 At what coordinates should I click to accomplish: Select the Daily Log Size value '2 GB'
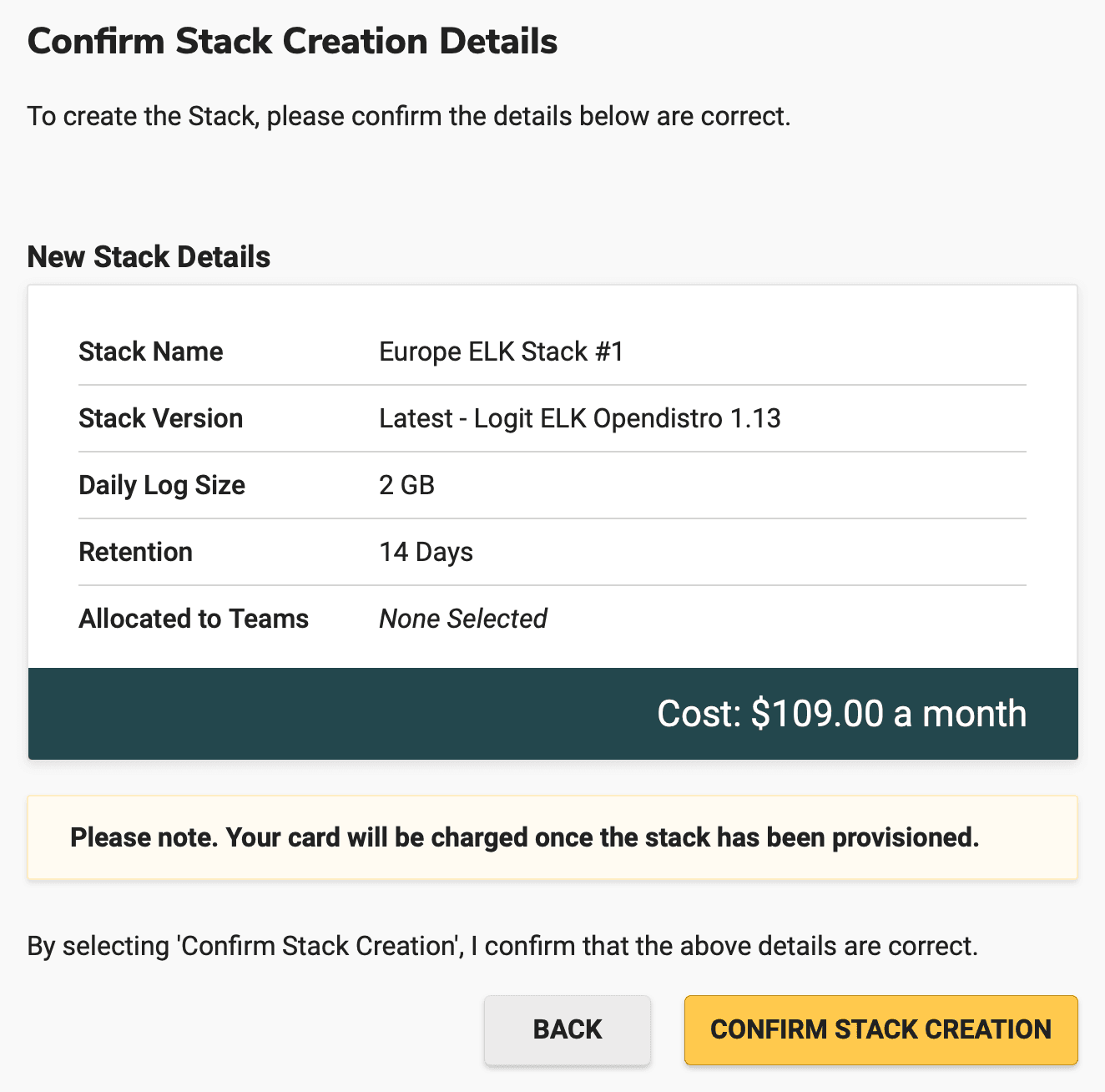tap(406, 485)
